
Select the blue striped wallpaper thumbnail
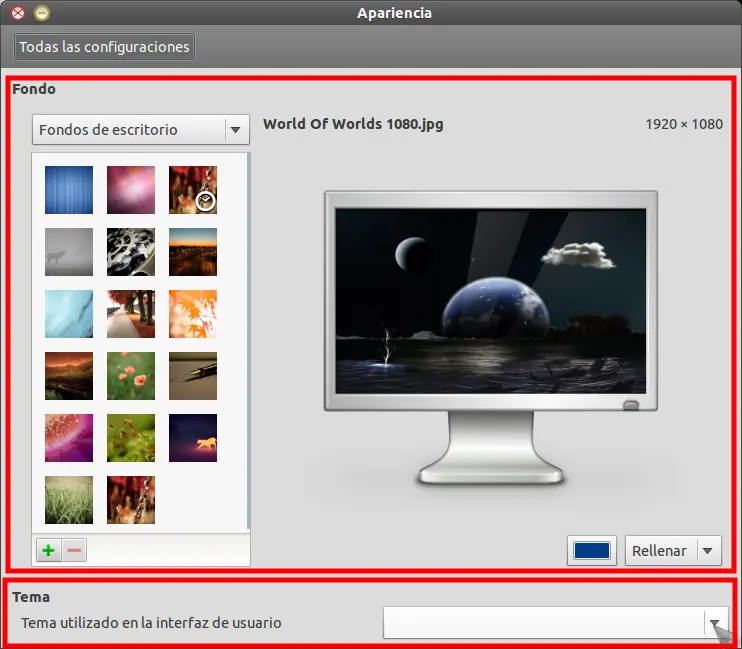69,190
